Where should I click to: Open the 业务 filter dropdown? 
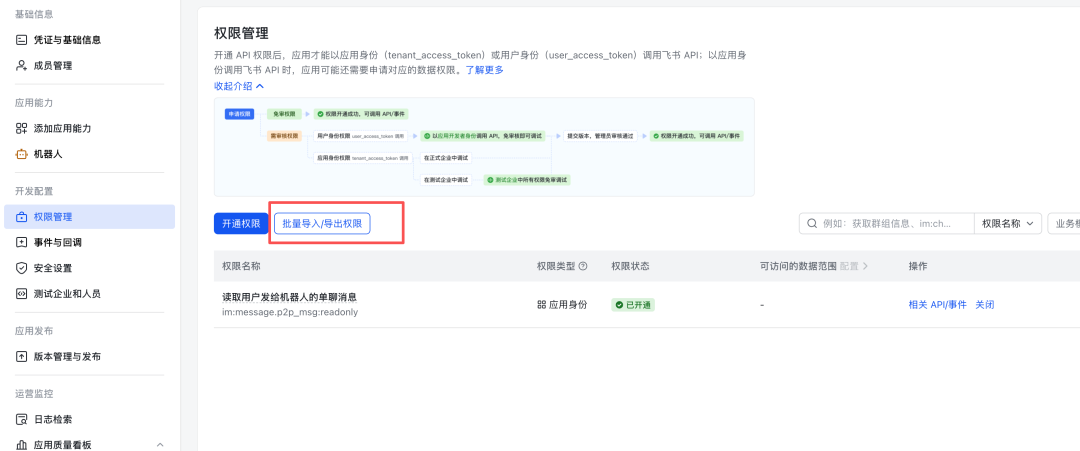click(1065, 224)
